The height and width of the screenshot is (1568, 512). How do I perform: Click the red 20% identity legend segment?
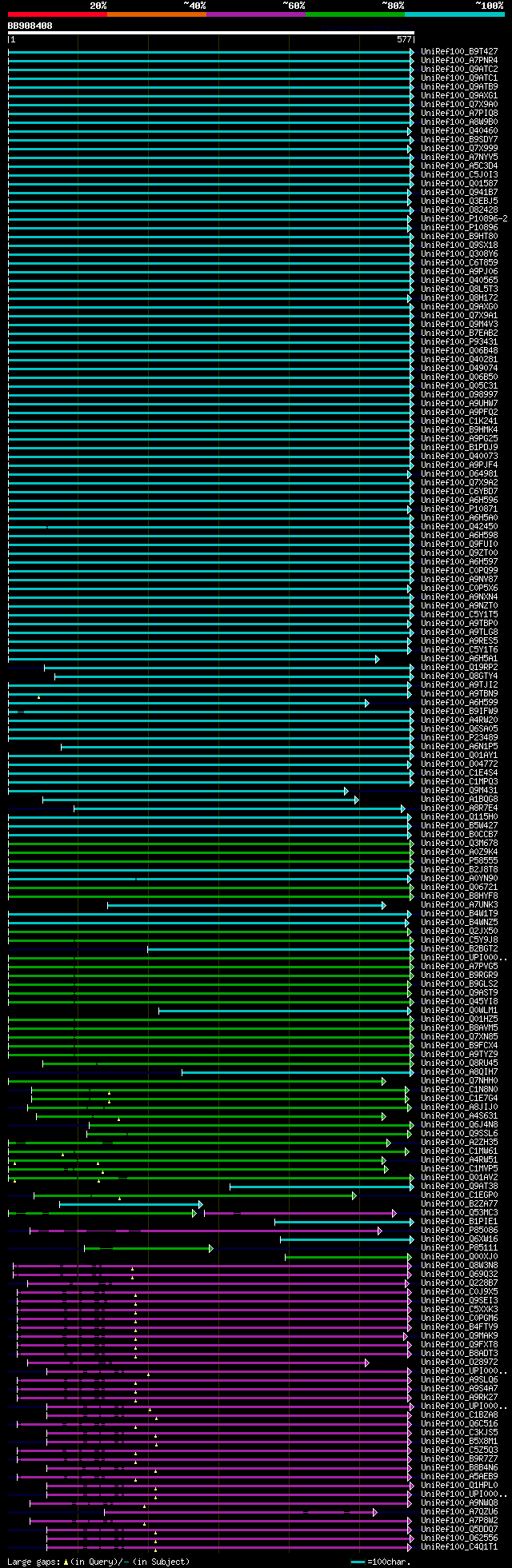pos(57,14)
